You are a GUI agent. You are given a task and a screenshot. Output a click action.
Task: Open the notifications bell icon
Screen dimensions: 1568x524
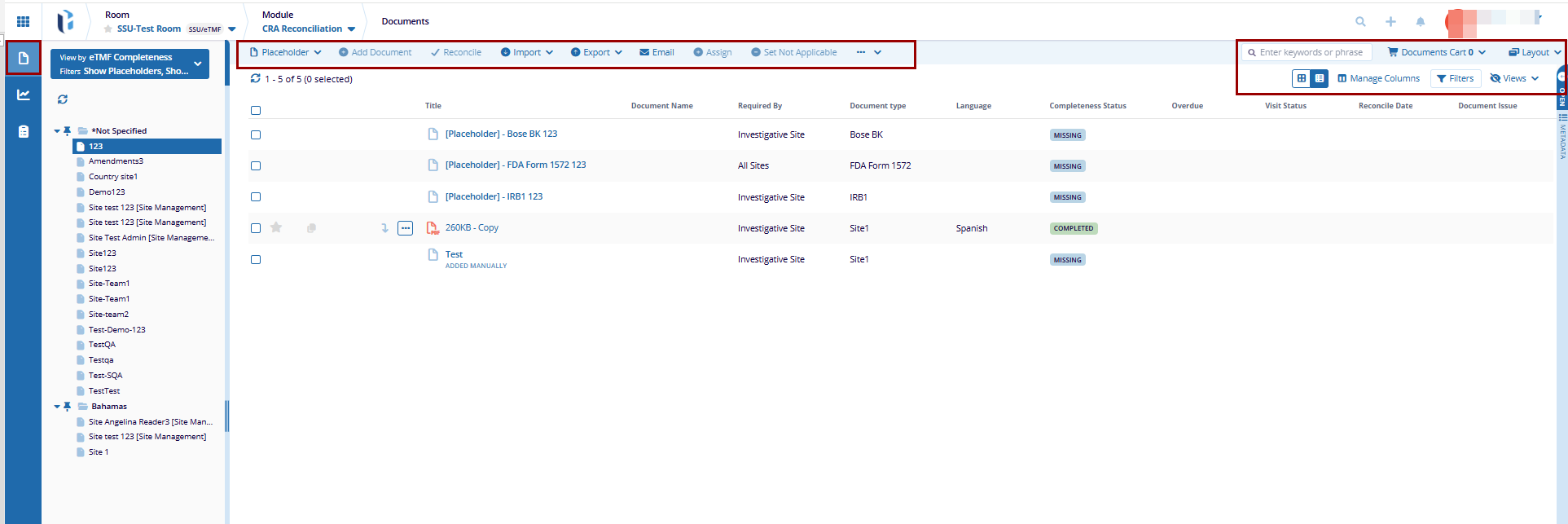click(1420, 22)
